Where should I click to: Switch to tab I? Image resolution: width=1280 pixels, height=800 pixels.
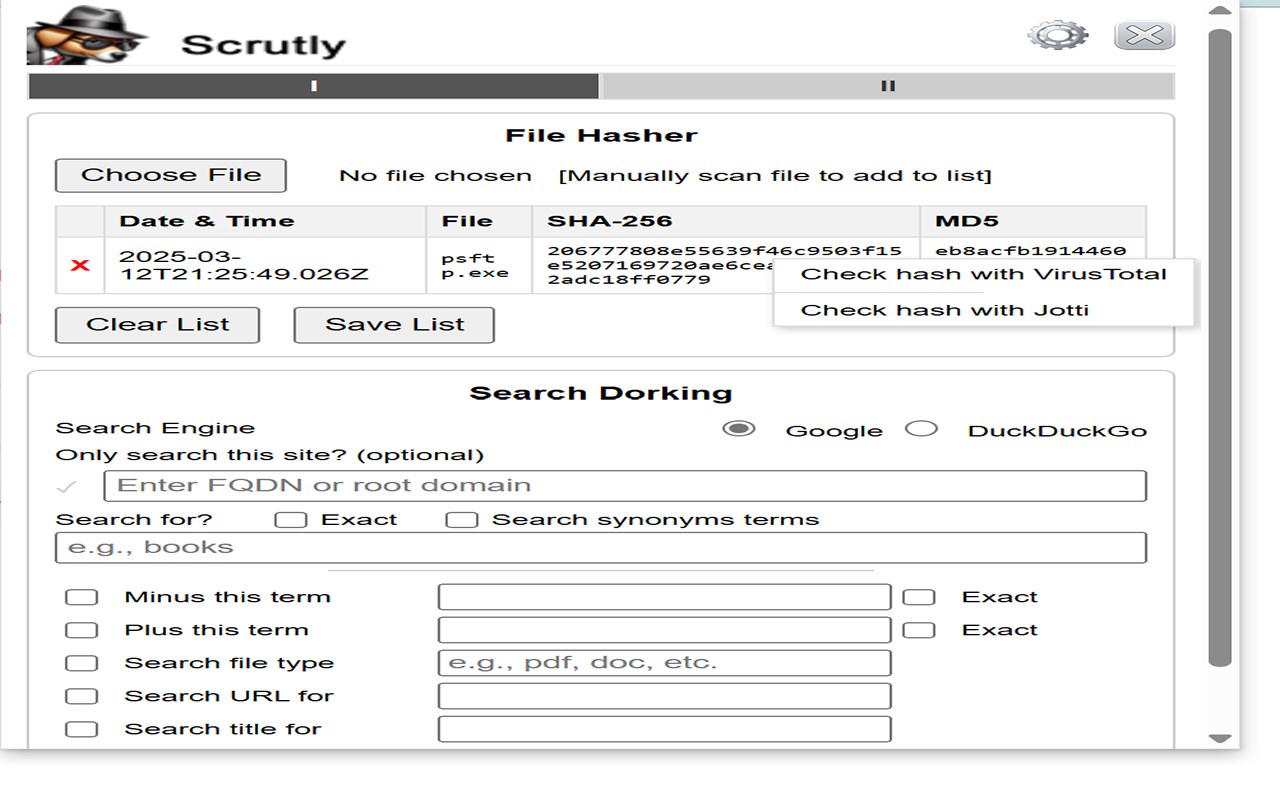coord(314,86)
